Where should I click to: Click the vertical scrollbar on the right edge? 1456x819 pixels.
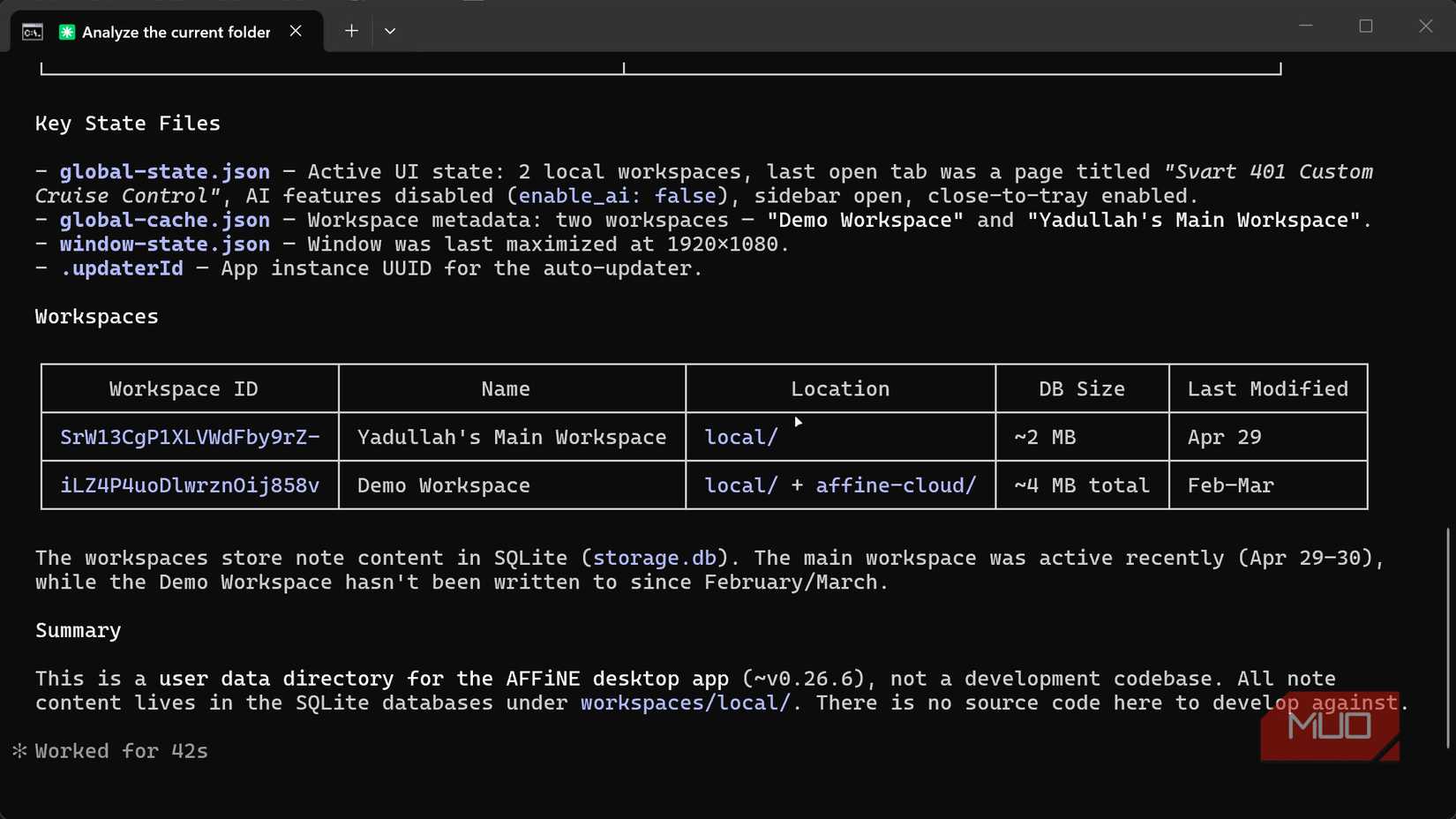pyautogui.click(x=1447, y=637)
